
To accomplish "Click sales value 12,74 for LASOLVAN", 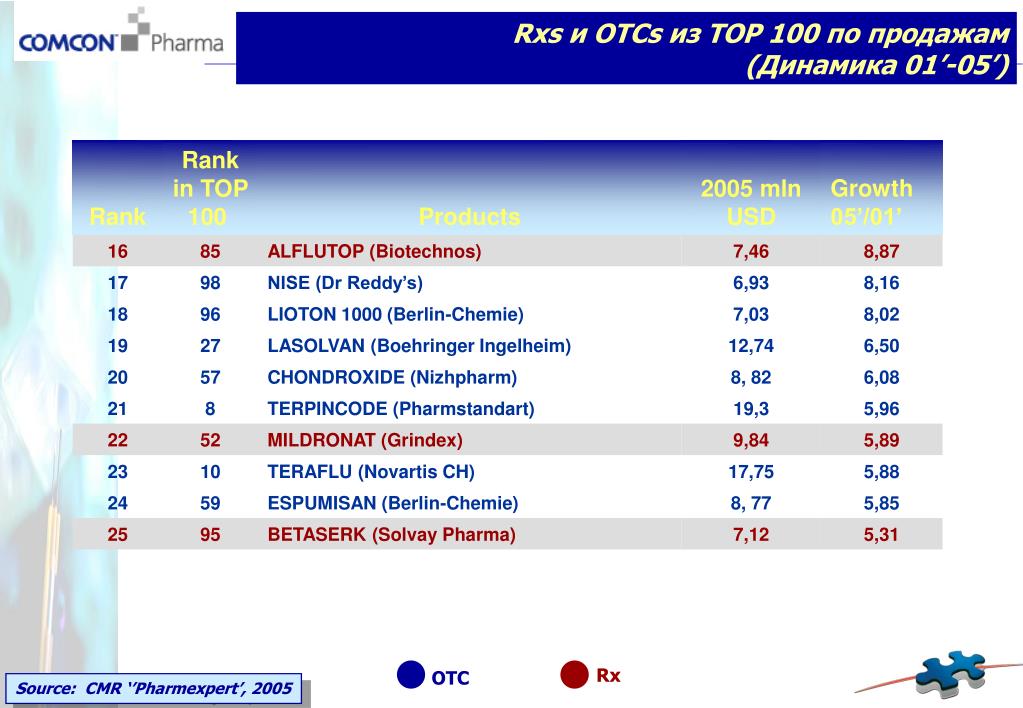I will coord(751,345).
